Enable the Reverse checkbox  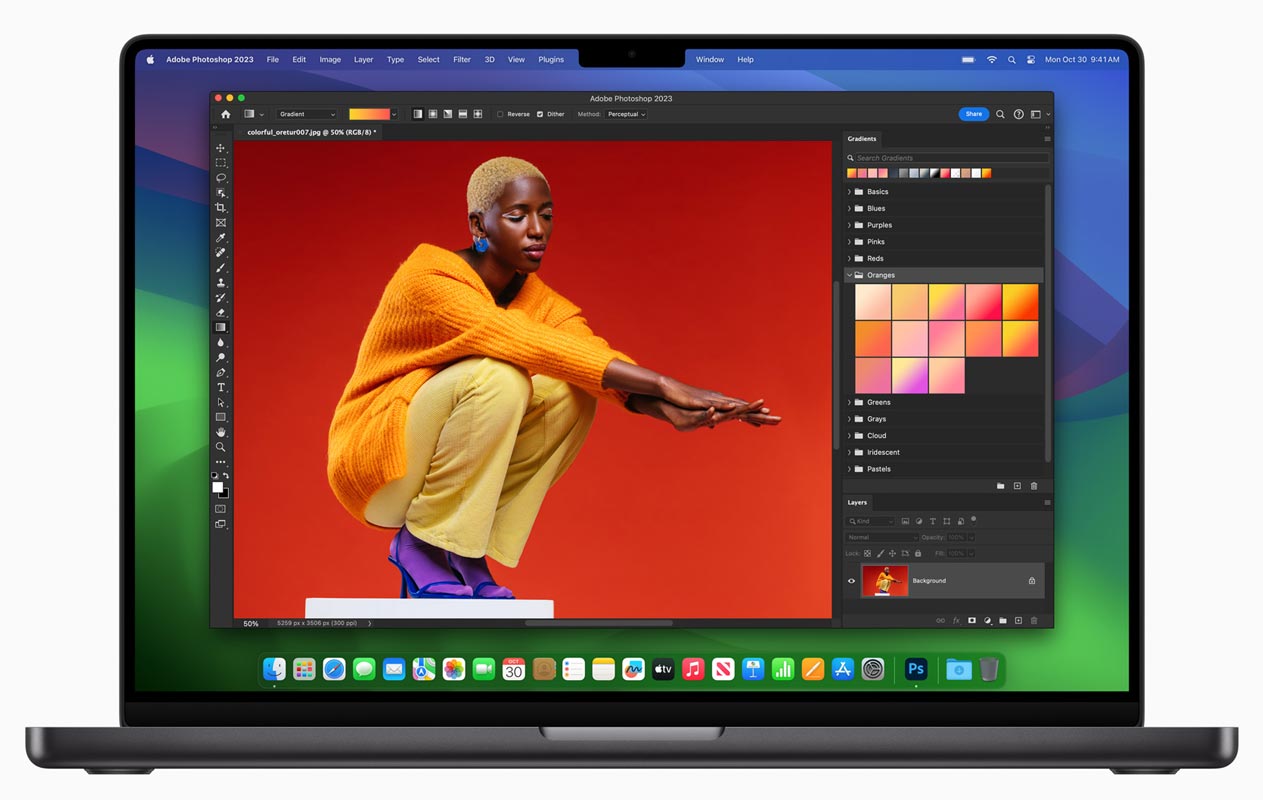(x=501, y=114)
